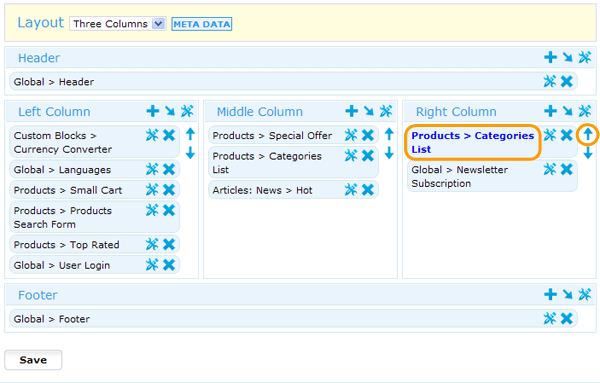This screenshot has height=383, width=600.
Task: Delete the Products > Special Offer block
Action: (368, 135)
